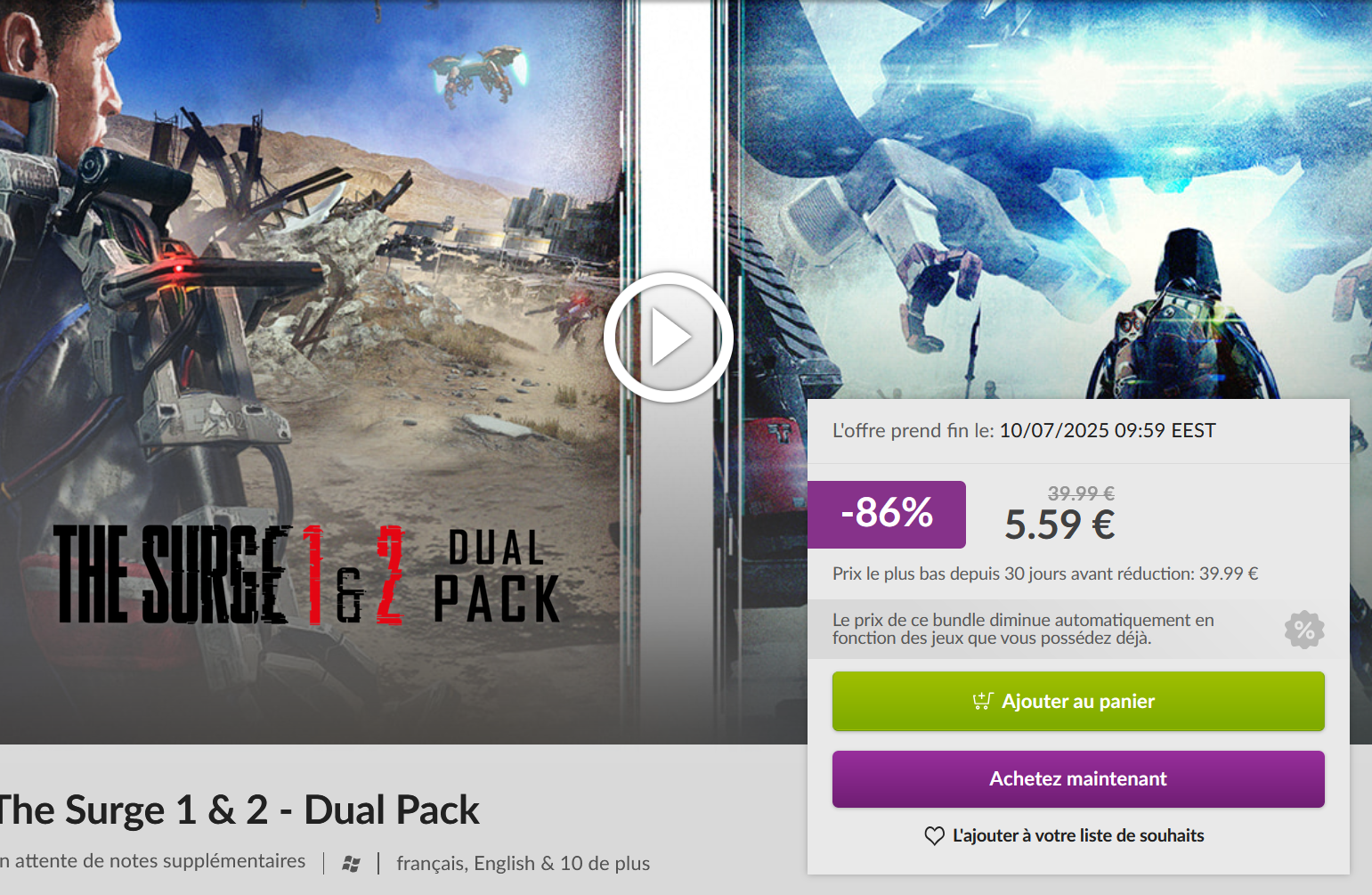The image size is (1372, 895).
Task: Click The Surge 1 & 2 Dual Pack logo artwork
Action: point(307,574)
